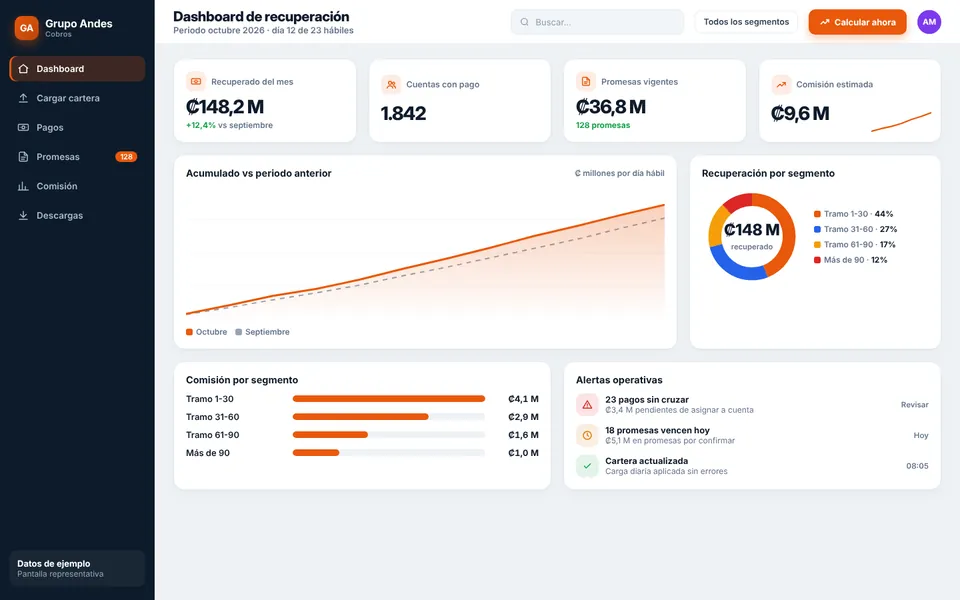Click the Cuentas con pago people icon
This screenshot has height=600, width=960.
pyautogui.click(x=391, y=84)
